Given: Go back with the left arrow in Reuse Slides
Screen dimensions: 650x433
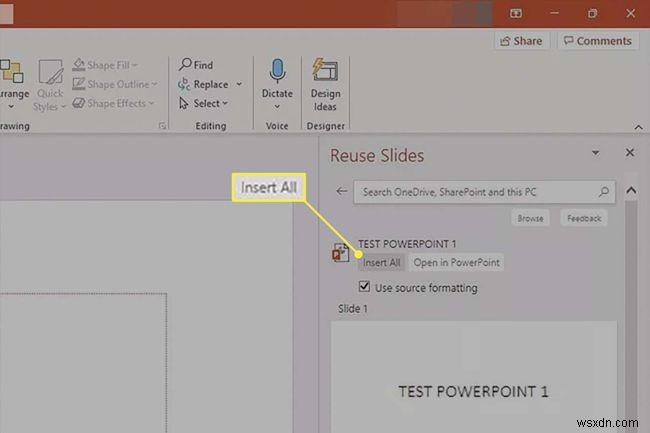Looking at the screenshot, I should (x=342, y=191).
